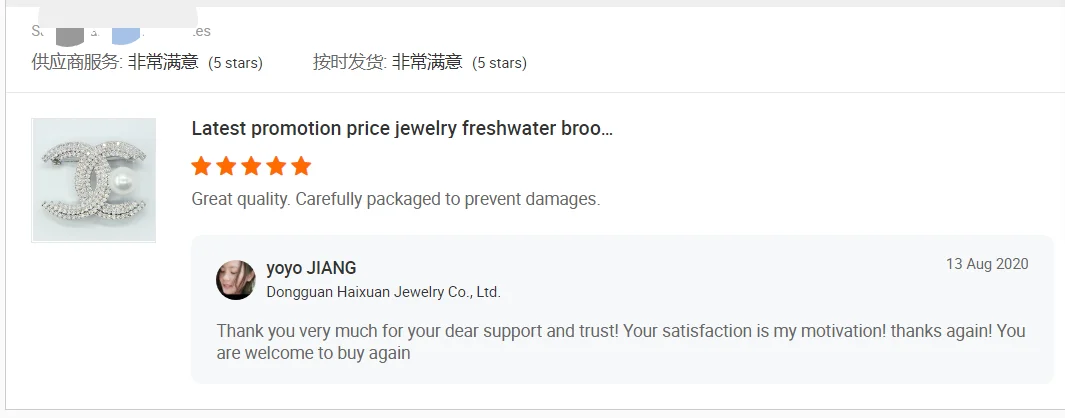
Task: Click the gray blurred square at top
Action: pyautogui.click(x=69, y=31)
